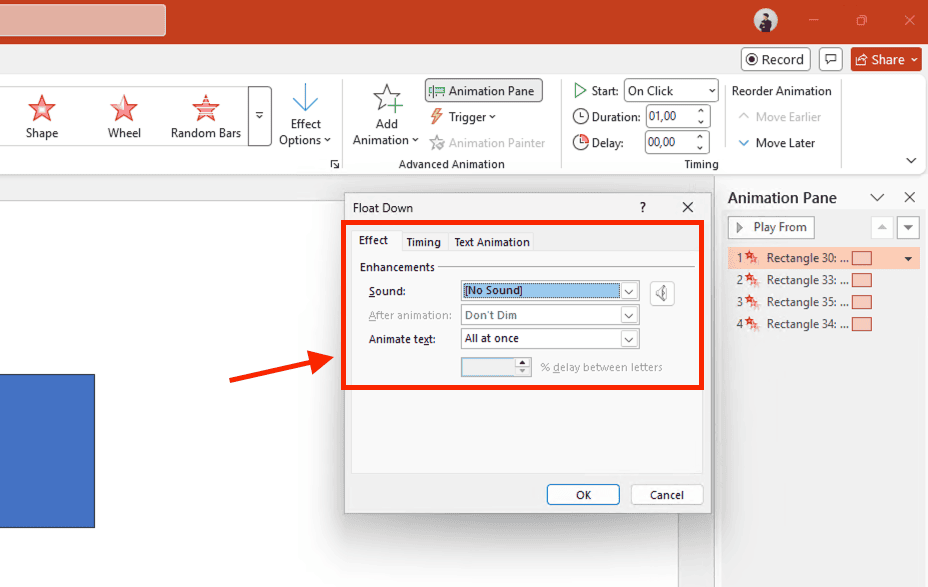Click the Help question mark in Float Down dialog

642,207
